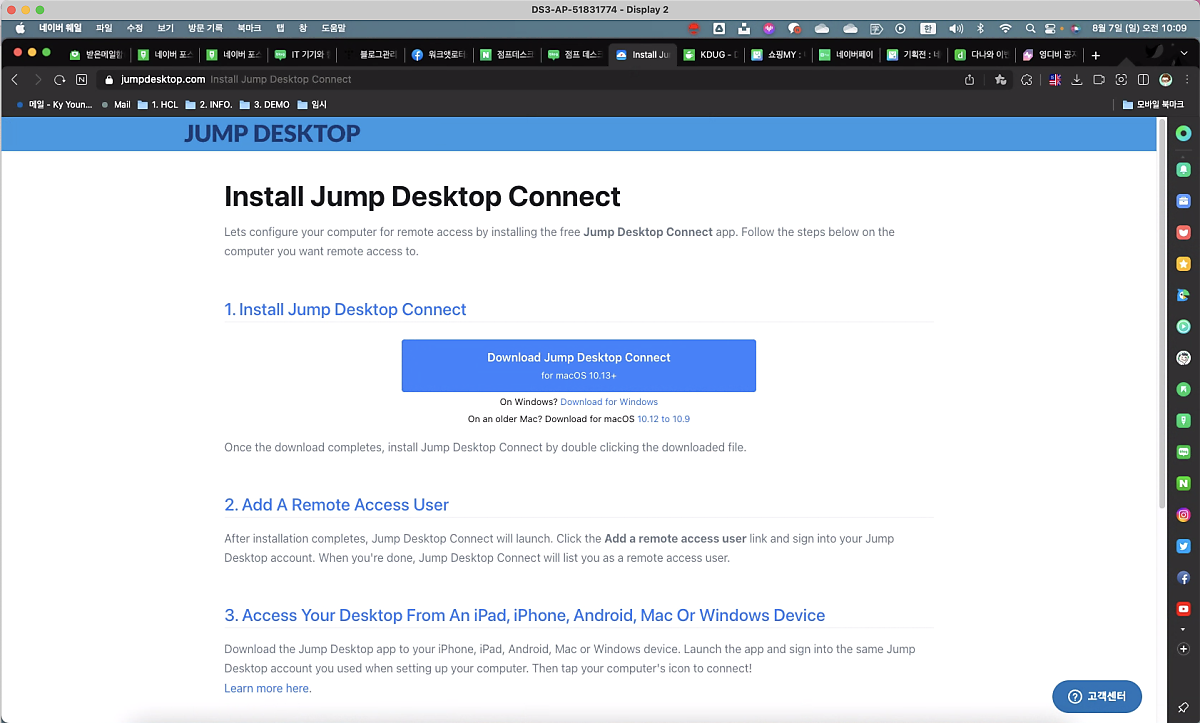Open the 도움말 menu
Screen dimensions: 1200x723
333,29
